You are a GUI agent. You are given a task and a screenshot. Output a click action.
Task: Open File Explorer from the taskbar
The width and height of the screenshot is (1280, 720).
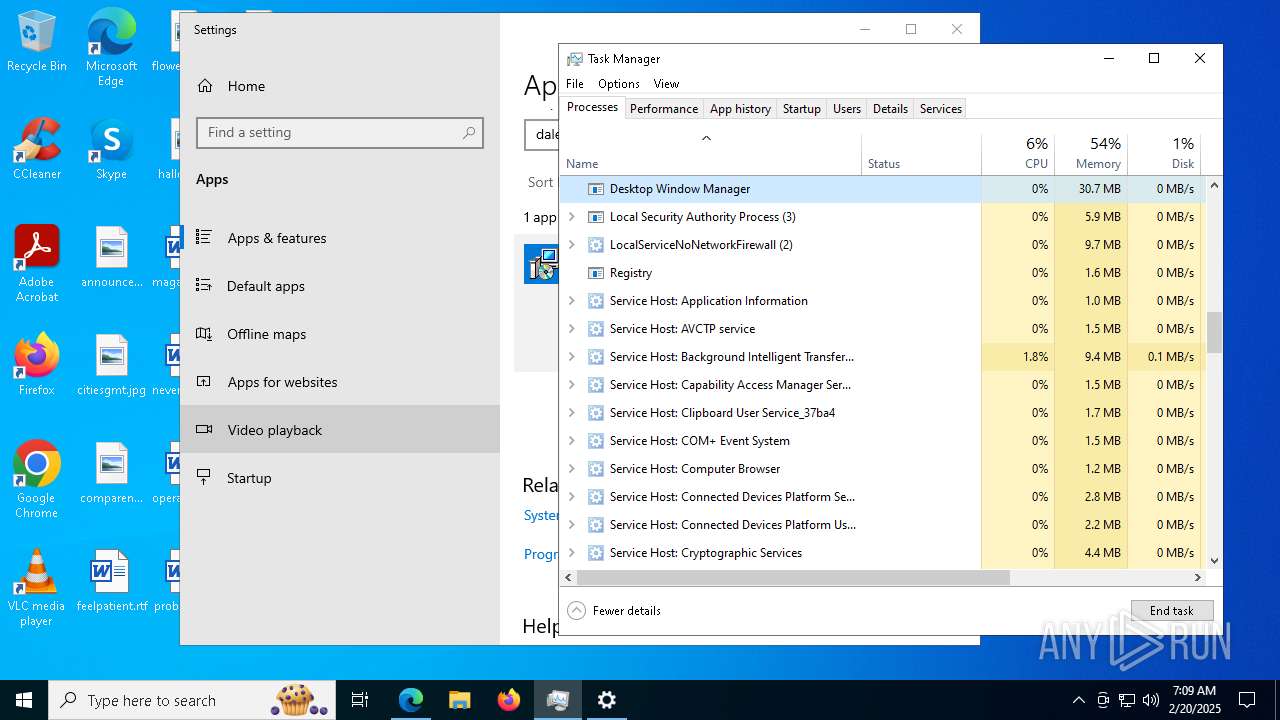pyautogui.click(x=460, y=700)
